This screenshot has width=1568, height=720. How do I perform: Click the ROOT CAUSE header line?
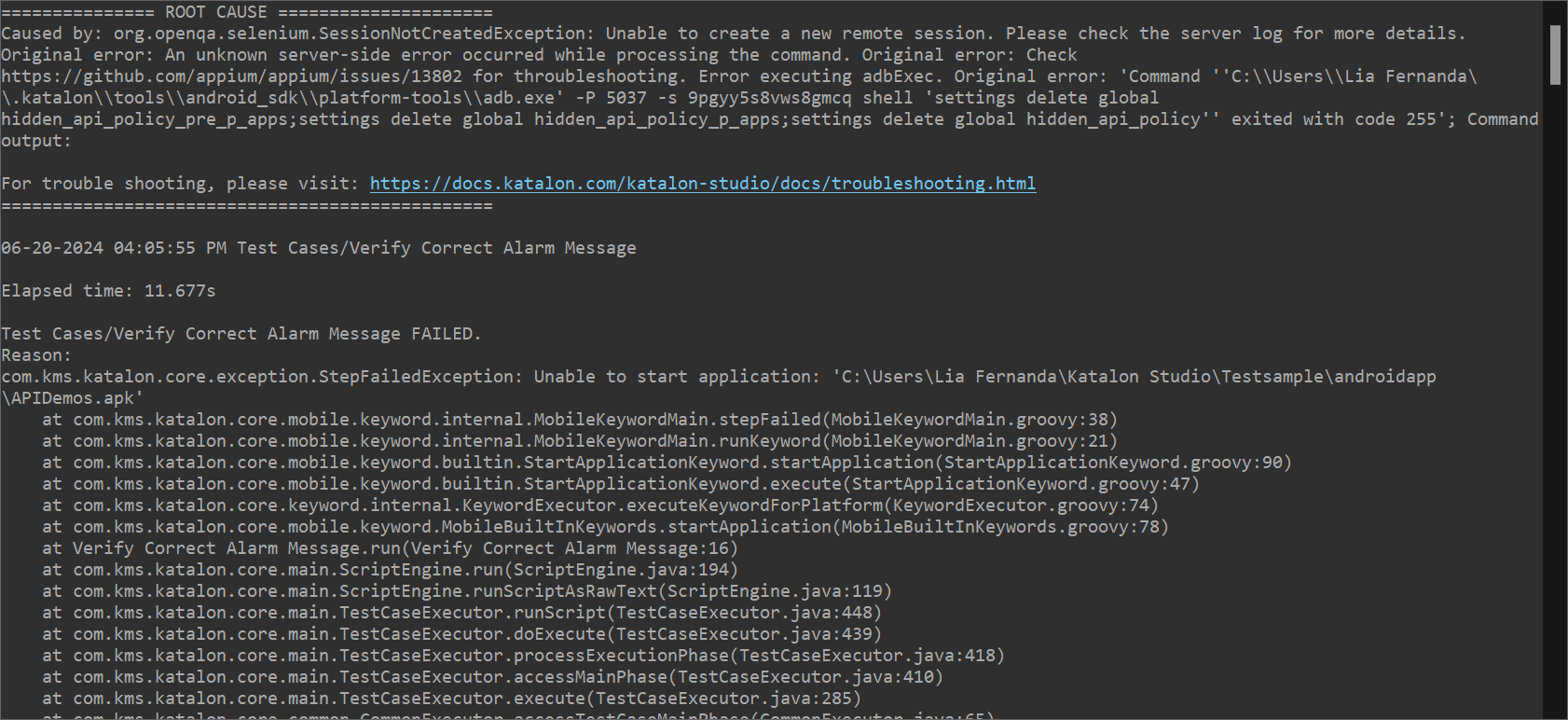point(246,12)
